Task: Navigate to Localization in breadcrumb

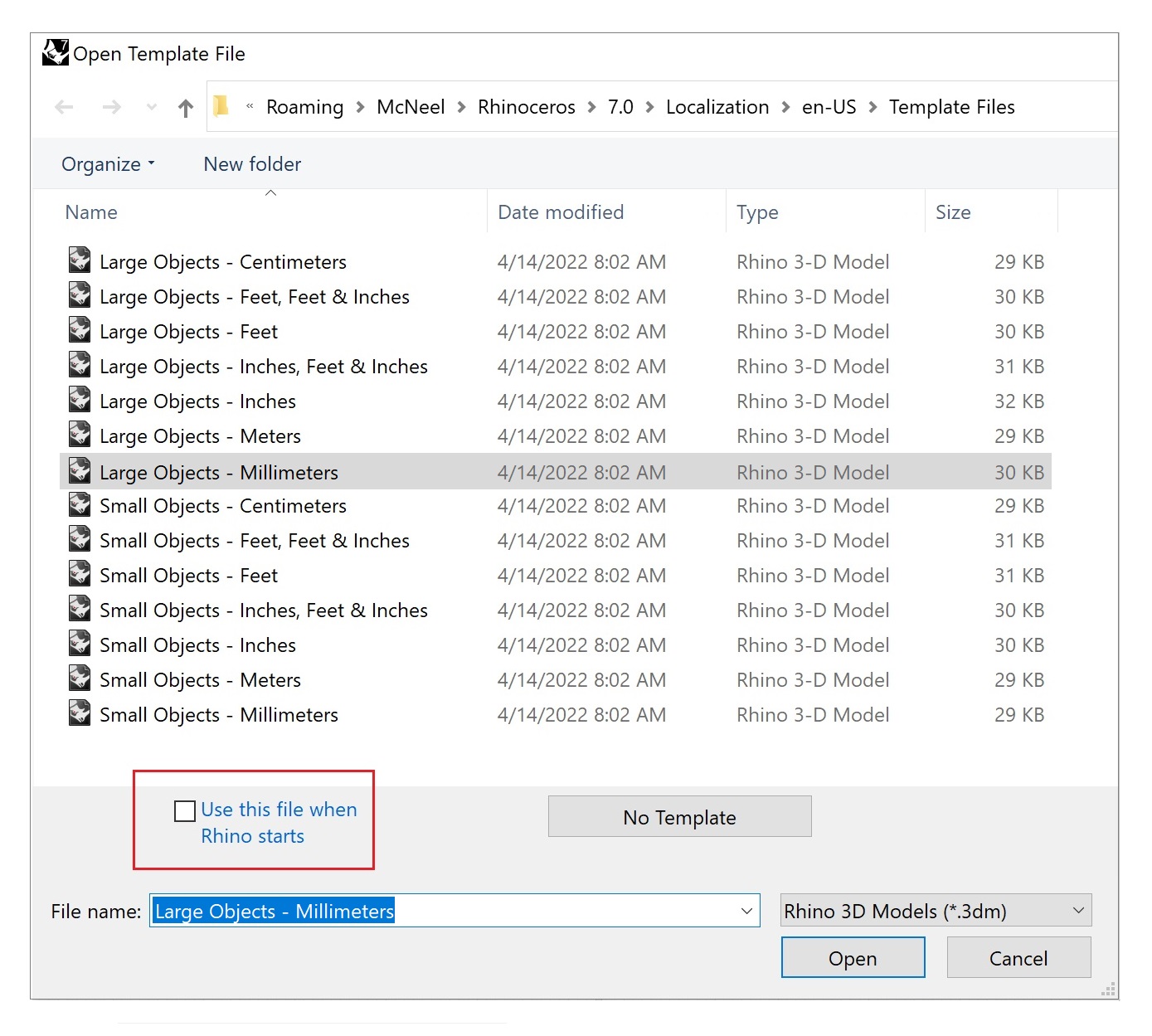Action: pos(717,107)
